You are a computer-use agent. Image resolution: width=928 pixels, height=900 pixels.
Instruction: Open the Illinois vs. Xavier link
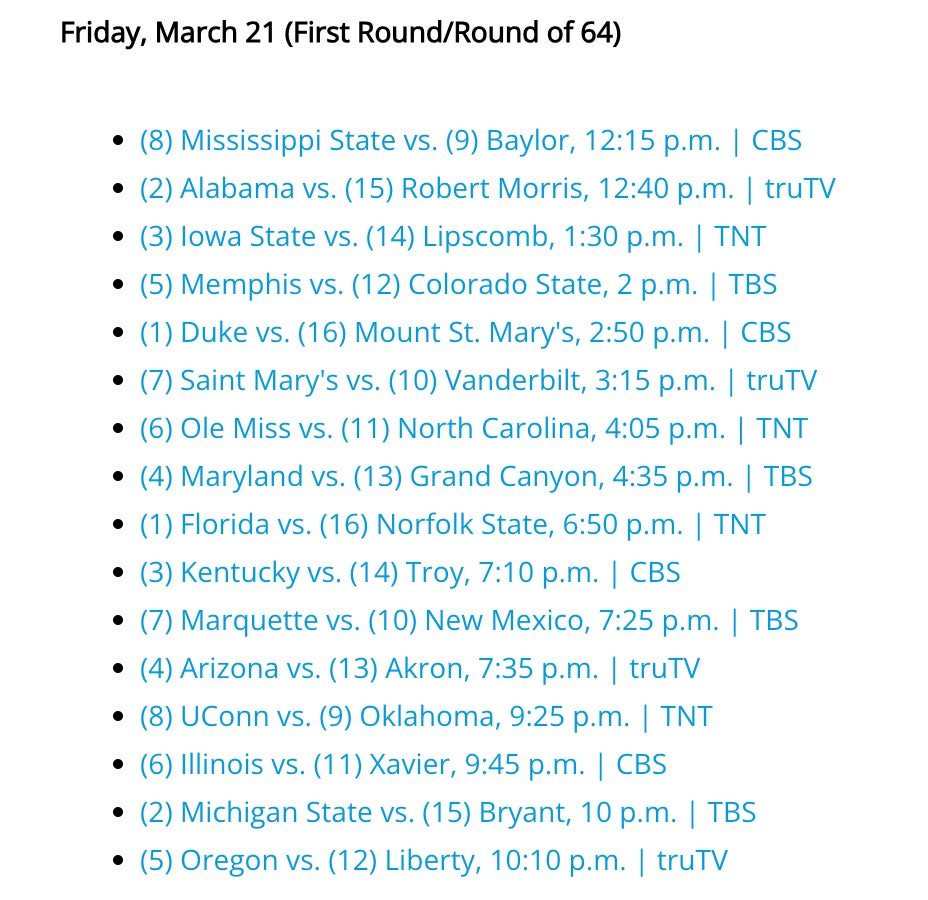coord(403,765)
